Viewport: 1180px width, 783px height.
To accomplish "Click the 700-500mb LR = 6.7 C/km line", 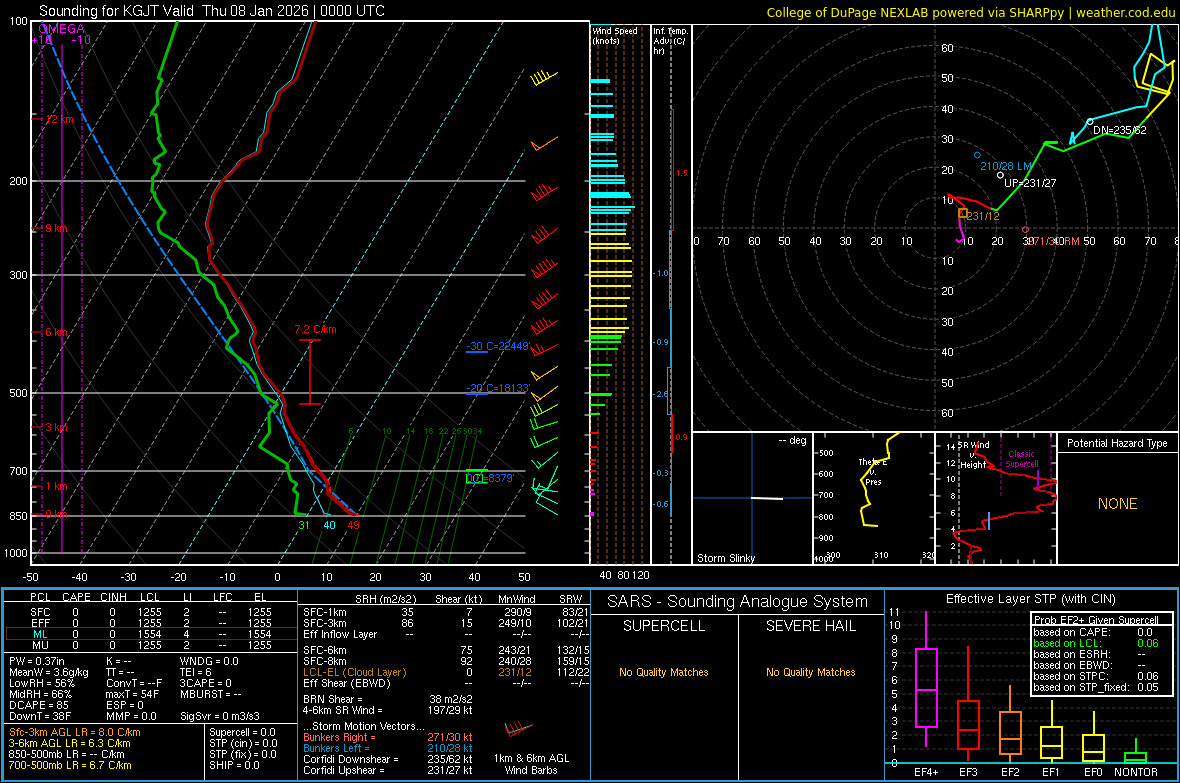I will click(x=70, y=765).
